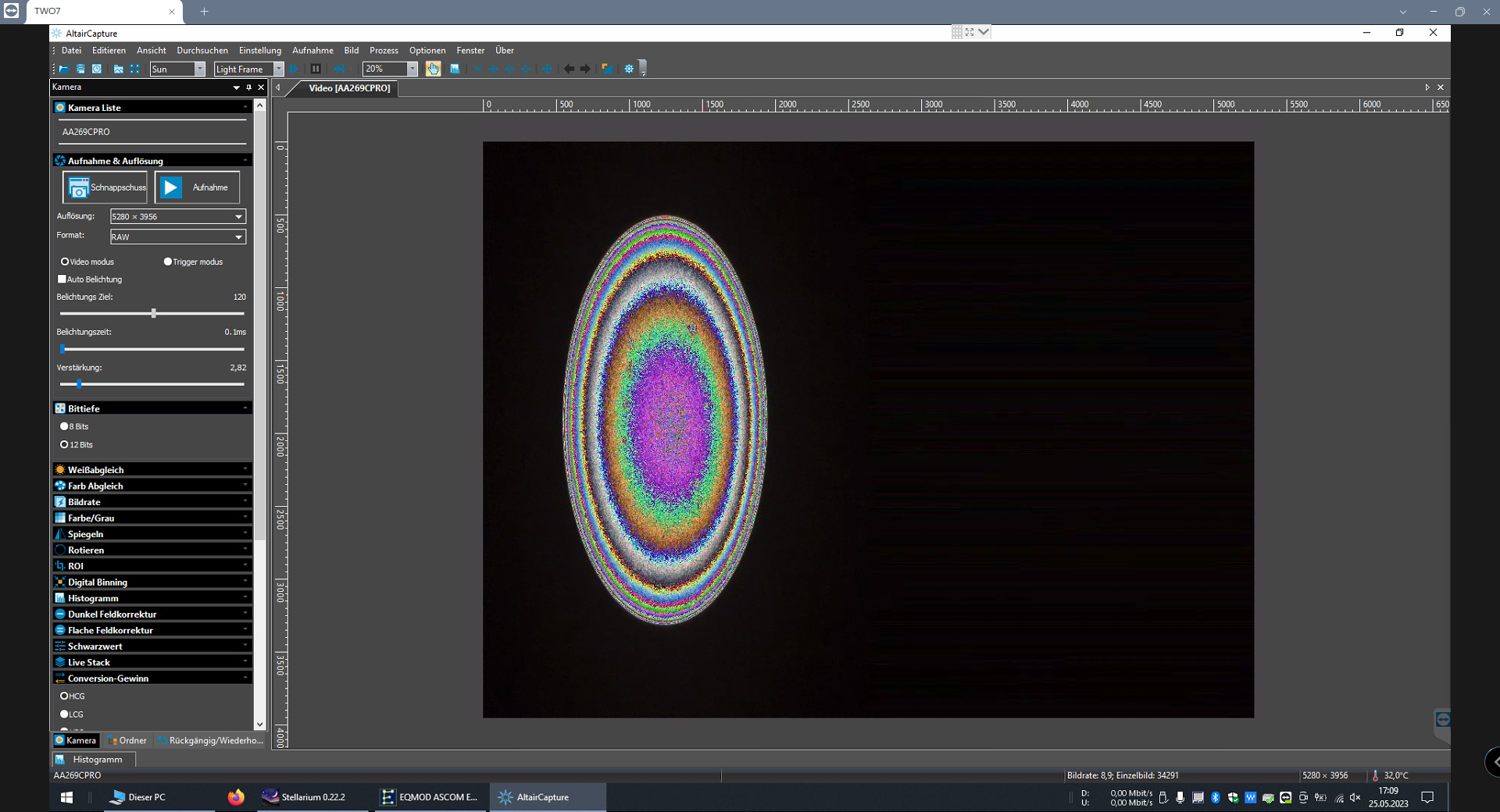The image size is (1500, 812).
Task: Open the Editieren menu
Action: click(109, 50)
